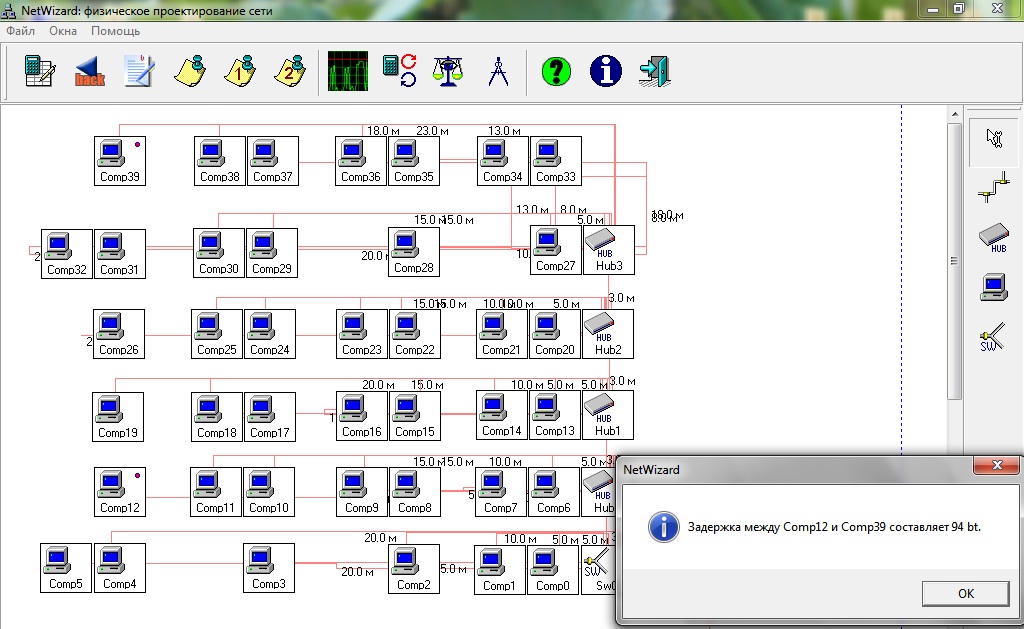Select the Comp31 computer node
This screenshot has height=629, width=1024.
[120, 254]
